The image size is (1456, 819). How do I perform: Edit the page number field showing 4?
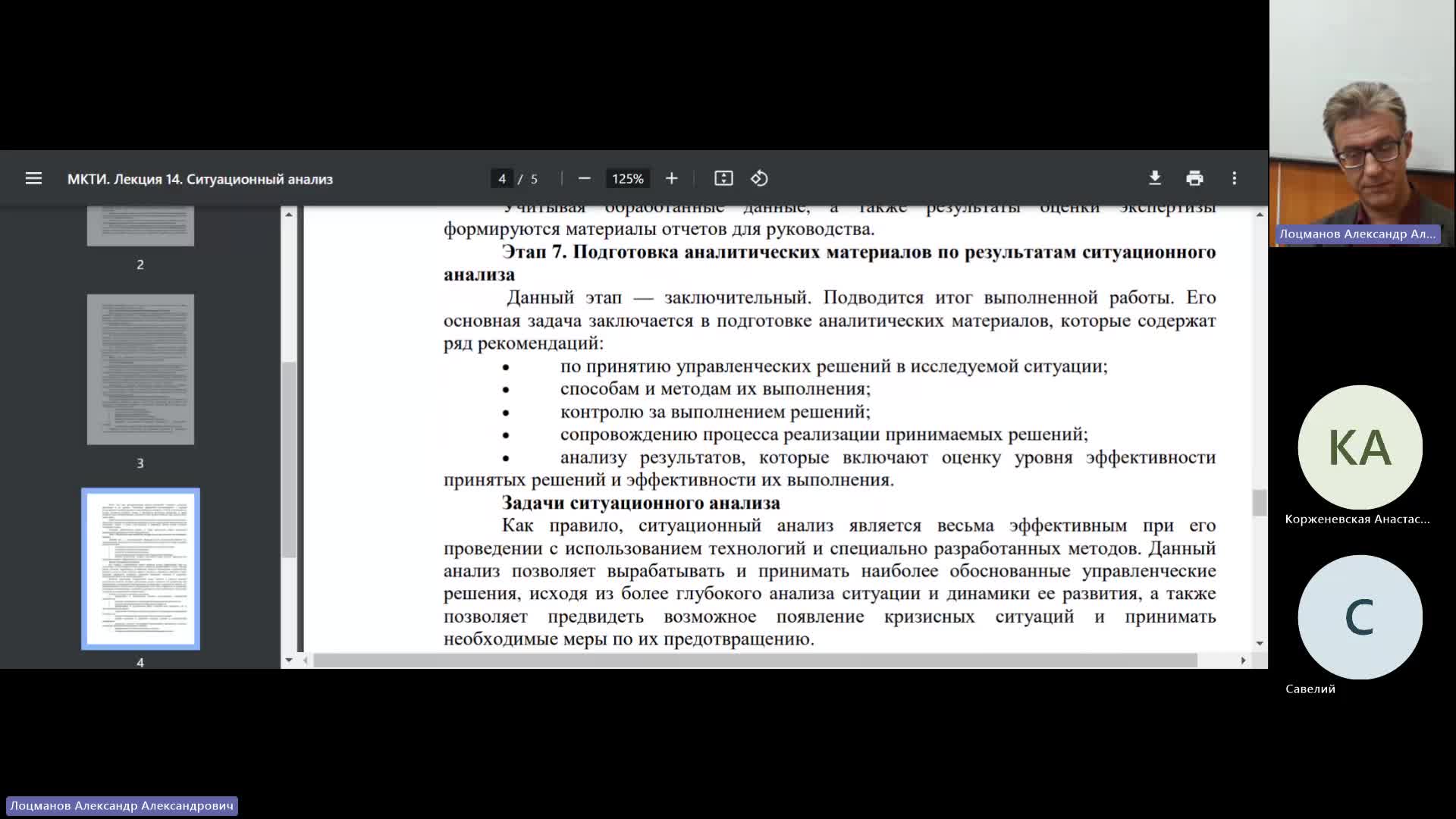click(502, 178)
